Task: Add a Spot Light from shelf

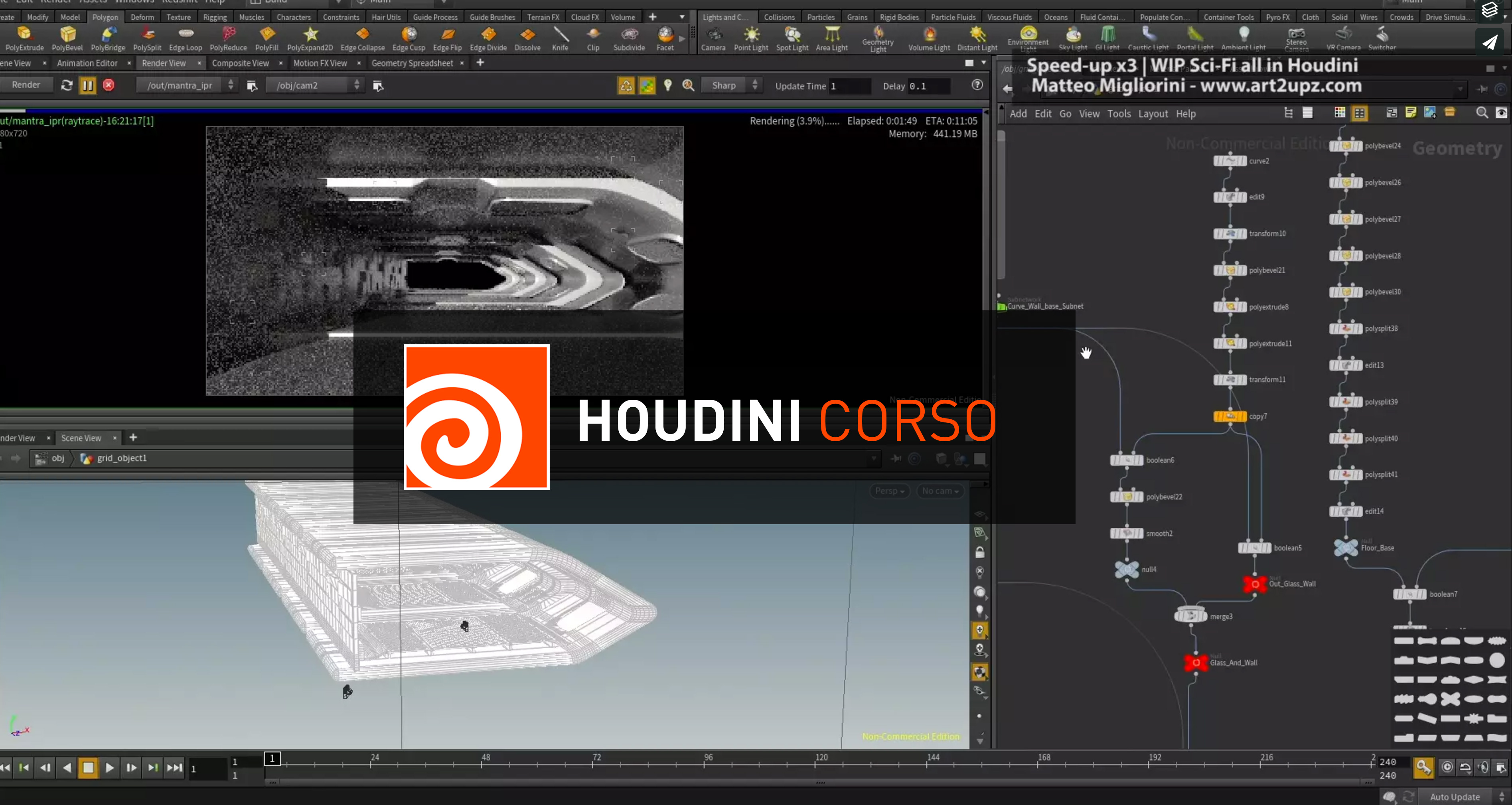Action: 792,39
